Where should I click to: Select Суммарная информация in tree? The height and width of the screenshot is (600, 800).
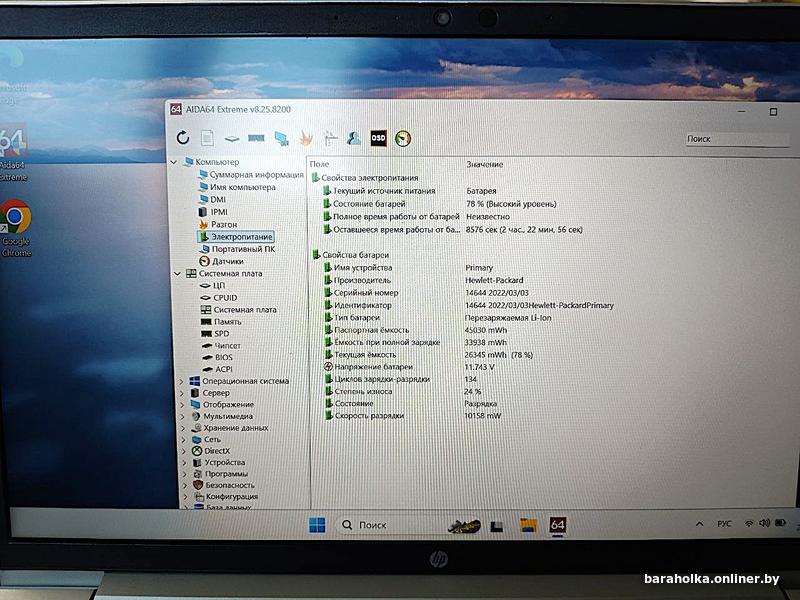(x=256, y=174)
